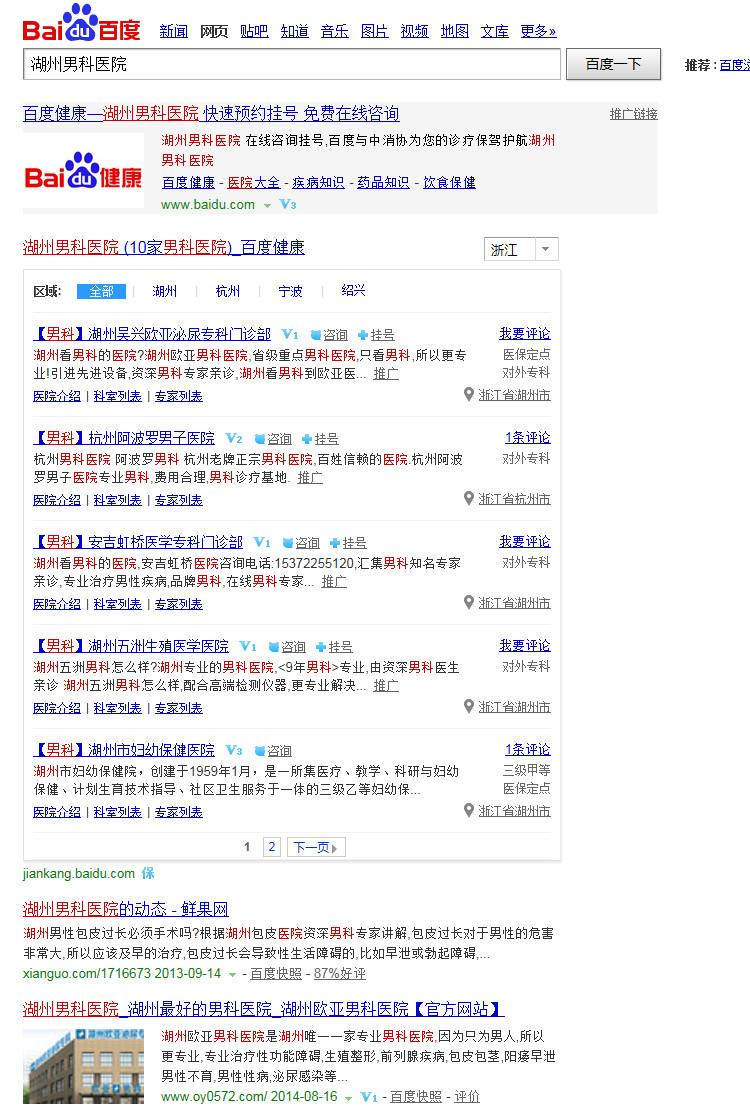Click the Baidu 健康 logo thumbnail
Screen dimensions: 750x1117
(83, 171)
